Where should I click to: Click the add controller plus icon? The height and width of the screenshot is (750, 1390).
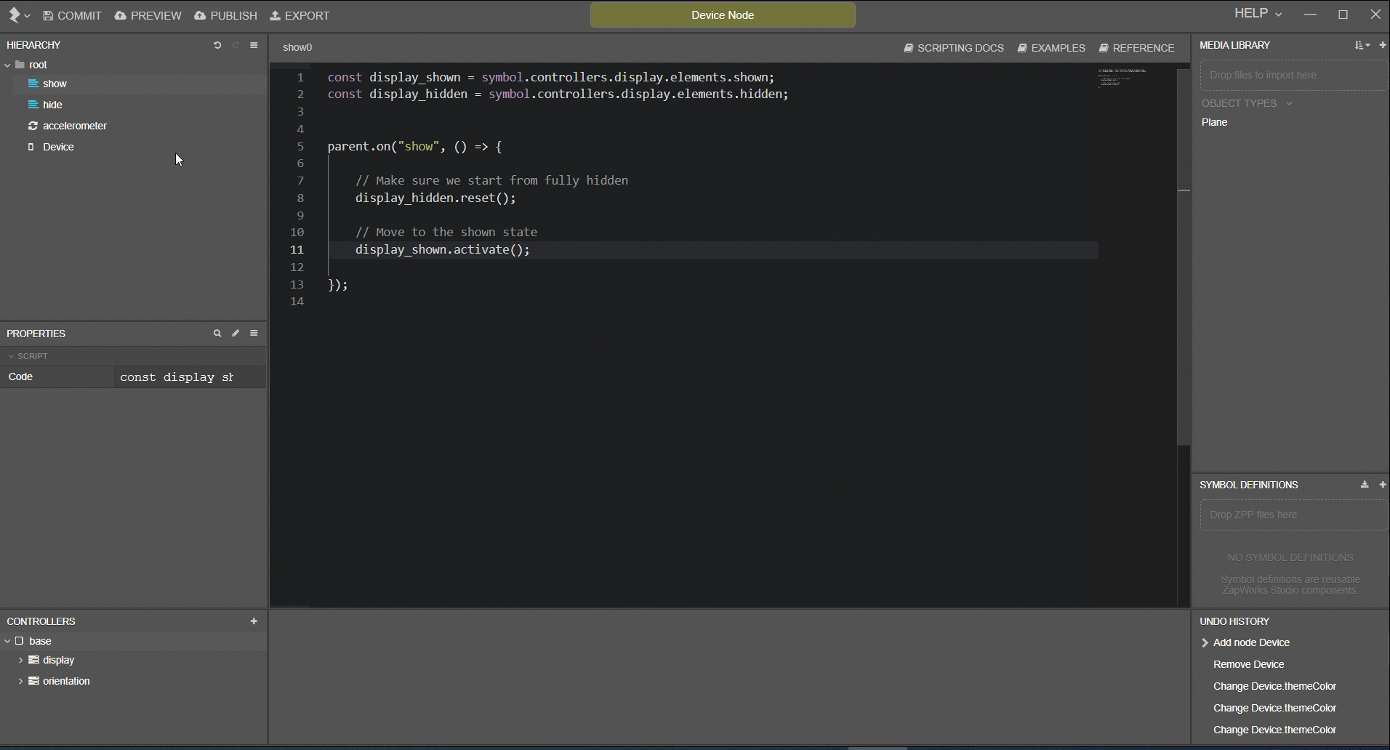pos(253,621)
